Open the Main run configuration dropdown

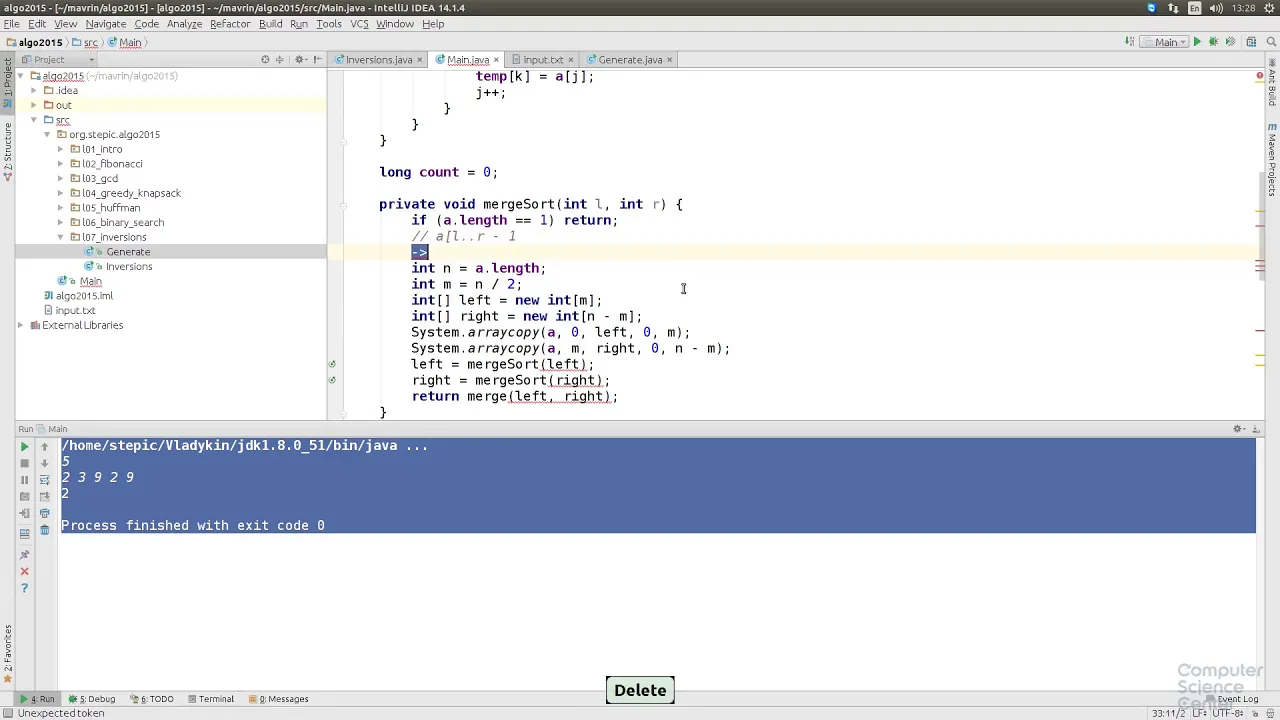(1164, 42)
